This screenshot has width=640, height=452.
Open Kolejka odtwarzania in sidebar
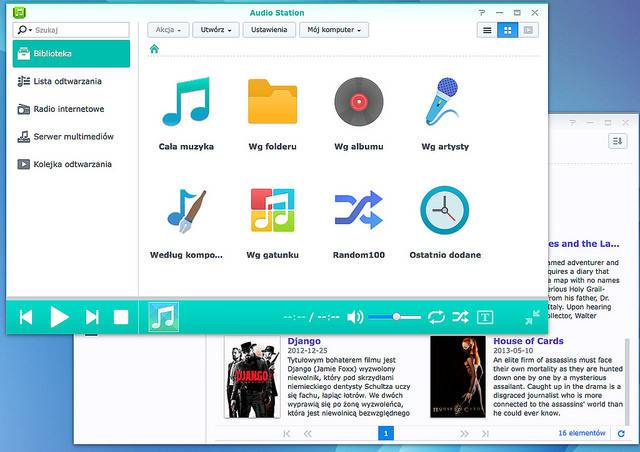coord(71,164)
